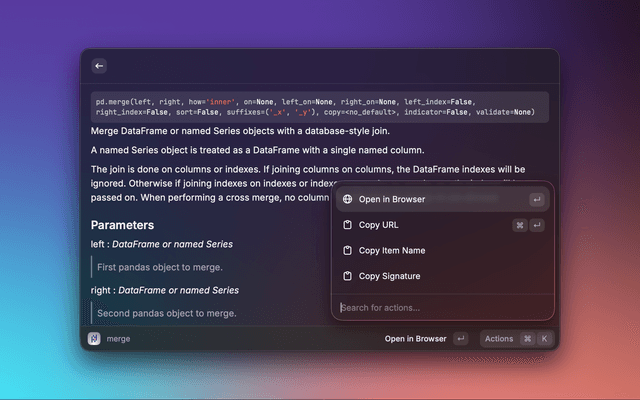Choose 'Copy Signature' from the action list

click(x=389, y=276)
